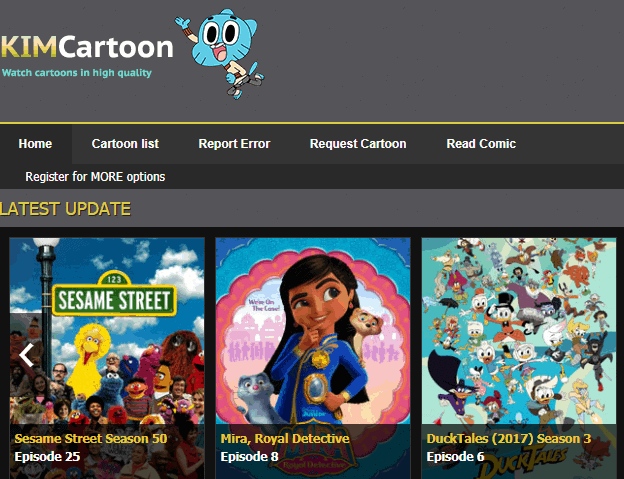Open Episode 6 of DuckTales
The height and width of the screenshot is (479, 624).
455,457
